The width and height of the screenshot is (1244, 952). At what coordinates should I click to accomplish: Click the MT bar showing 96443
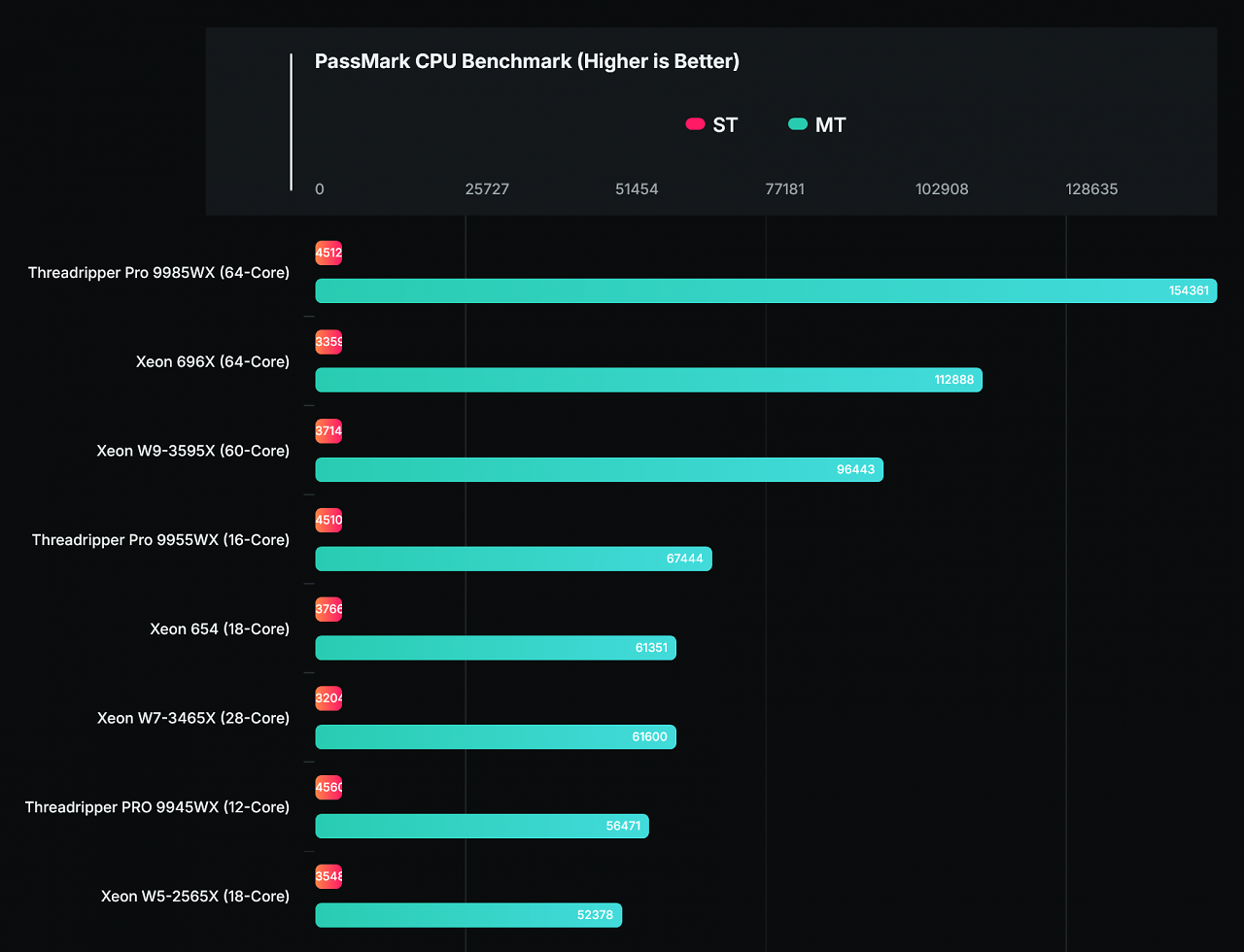click(599, 469)
